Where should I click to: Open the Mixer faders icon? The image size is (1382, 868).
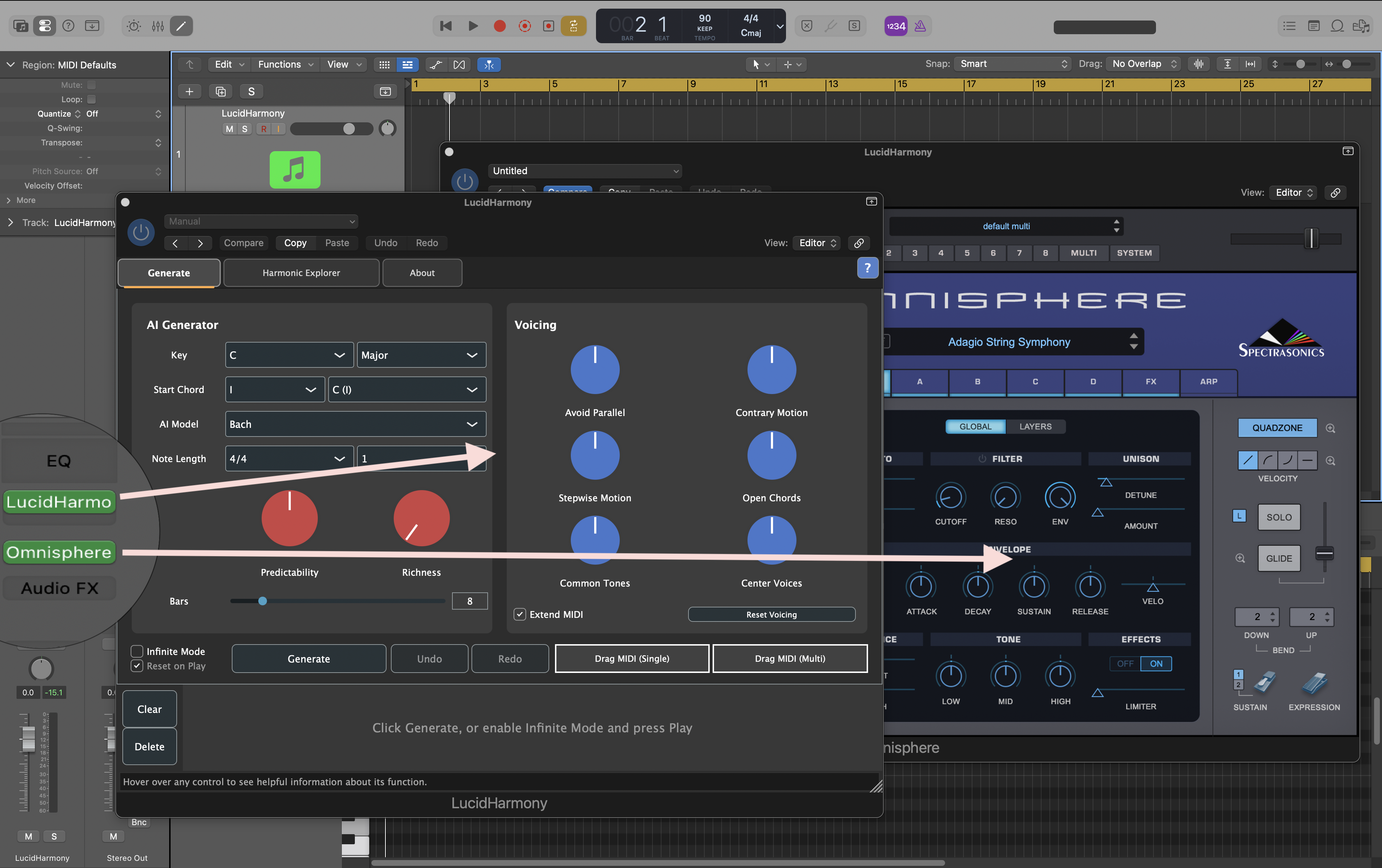[x=158, y=26]
